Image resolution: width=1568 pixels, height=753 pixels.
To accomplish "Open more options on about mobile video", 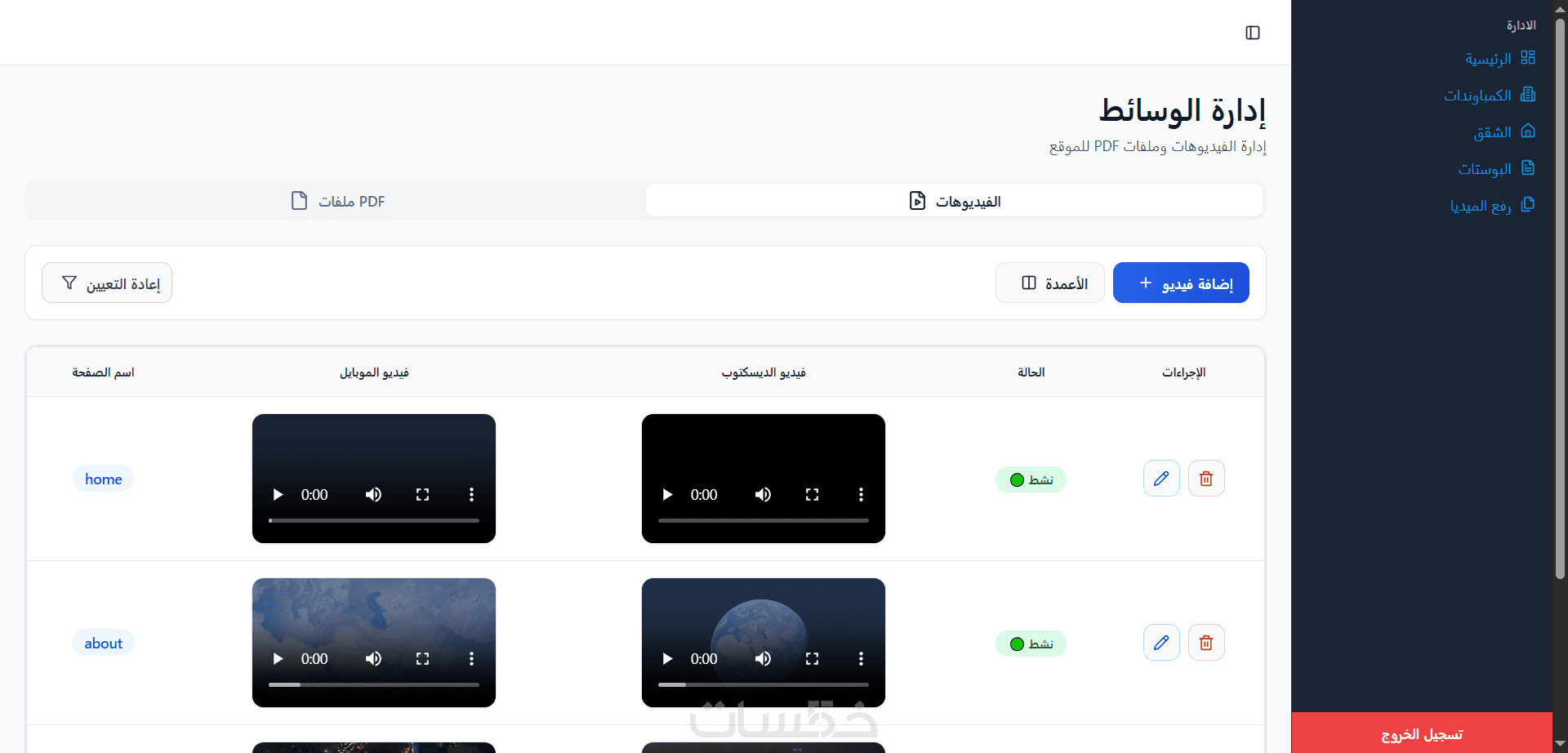I will point(471,658).
